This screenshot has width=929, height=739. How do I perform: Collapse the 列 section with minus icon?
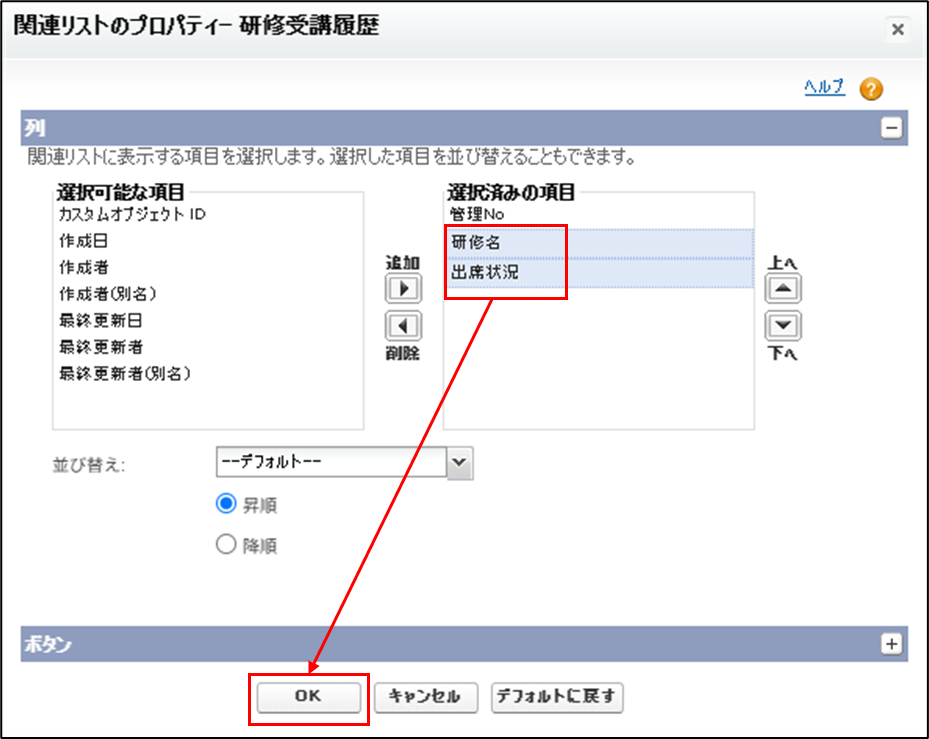[890, 128]
